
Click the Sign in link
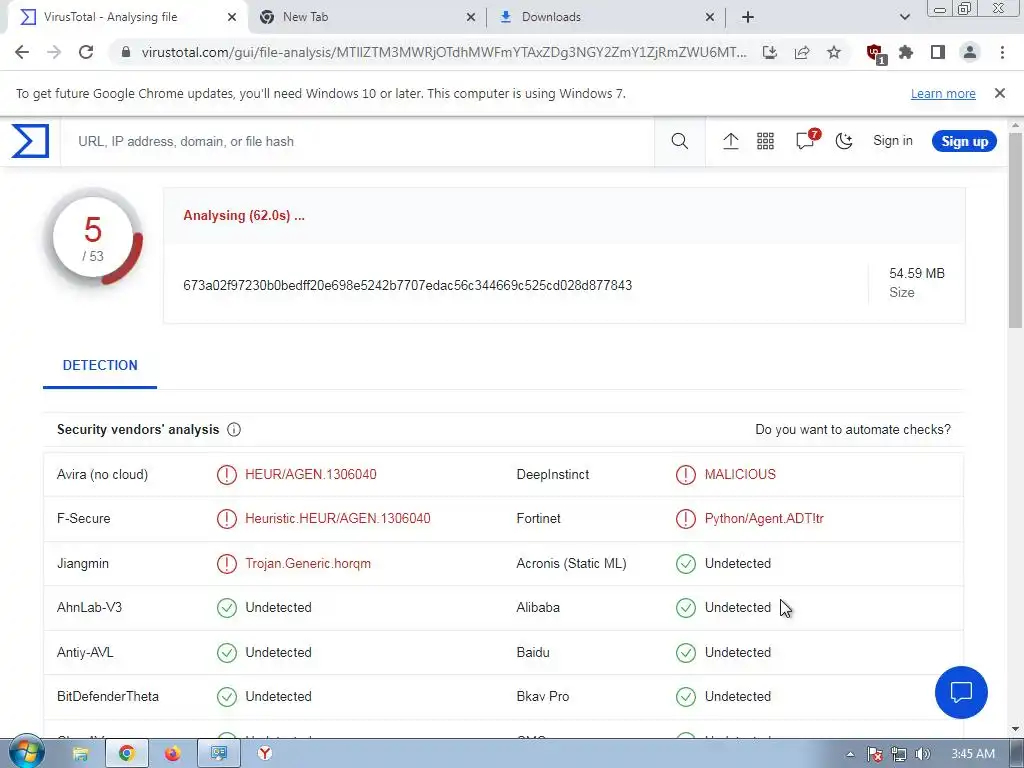pyautogui.click(x=893, y=140)
